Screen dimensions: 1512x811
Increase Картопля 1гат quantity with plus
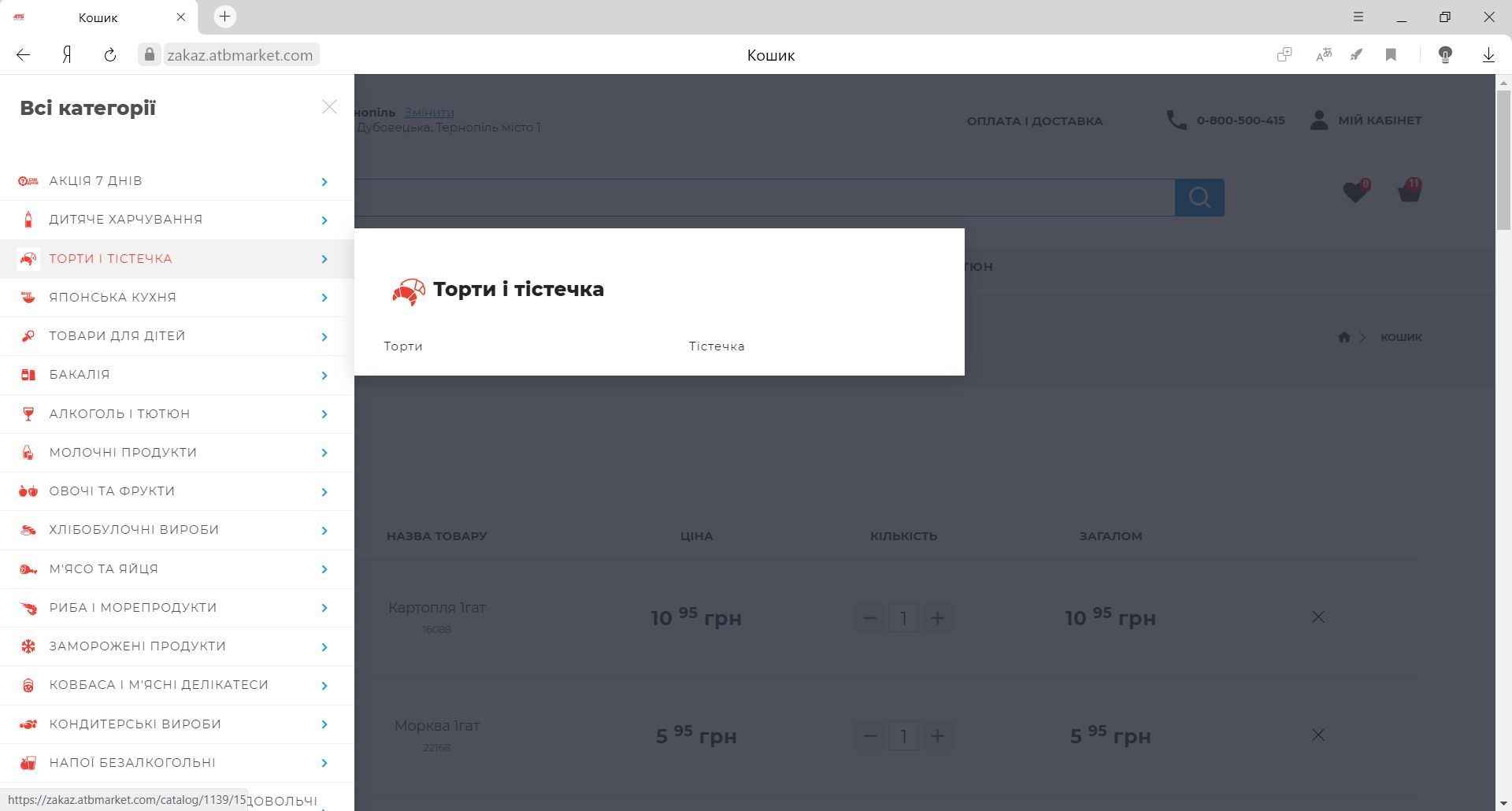coord(937,618)
